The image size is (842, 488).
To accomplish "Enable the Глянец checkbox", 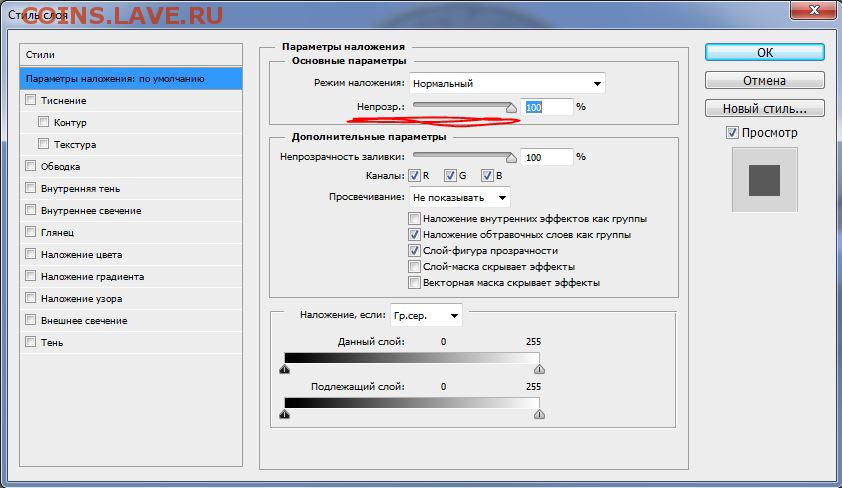I will [31, 232].
